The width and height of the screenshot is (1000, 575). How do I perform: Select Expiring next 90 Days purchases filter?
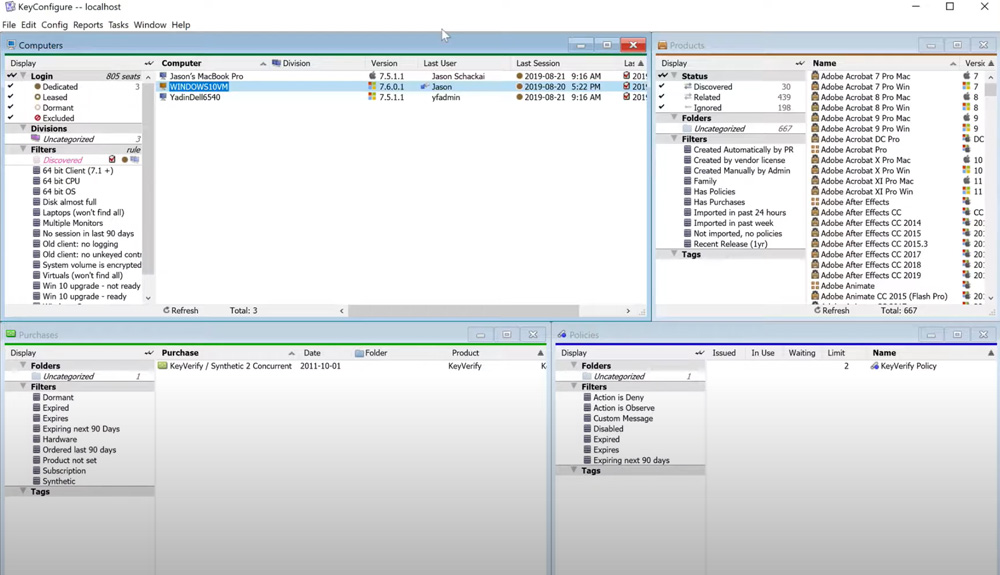(x=81, y=428)
